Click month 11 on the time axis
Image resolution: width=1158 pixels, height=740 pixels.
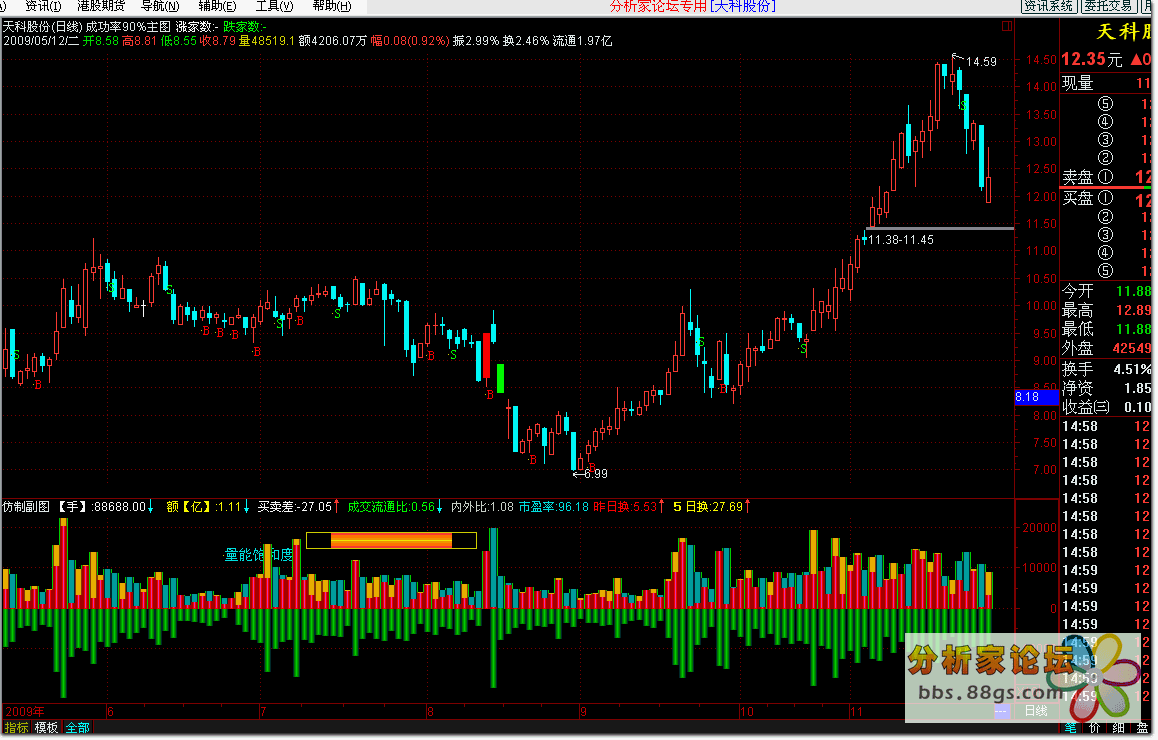[x=856, y=712]
